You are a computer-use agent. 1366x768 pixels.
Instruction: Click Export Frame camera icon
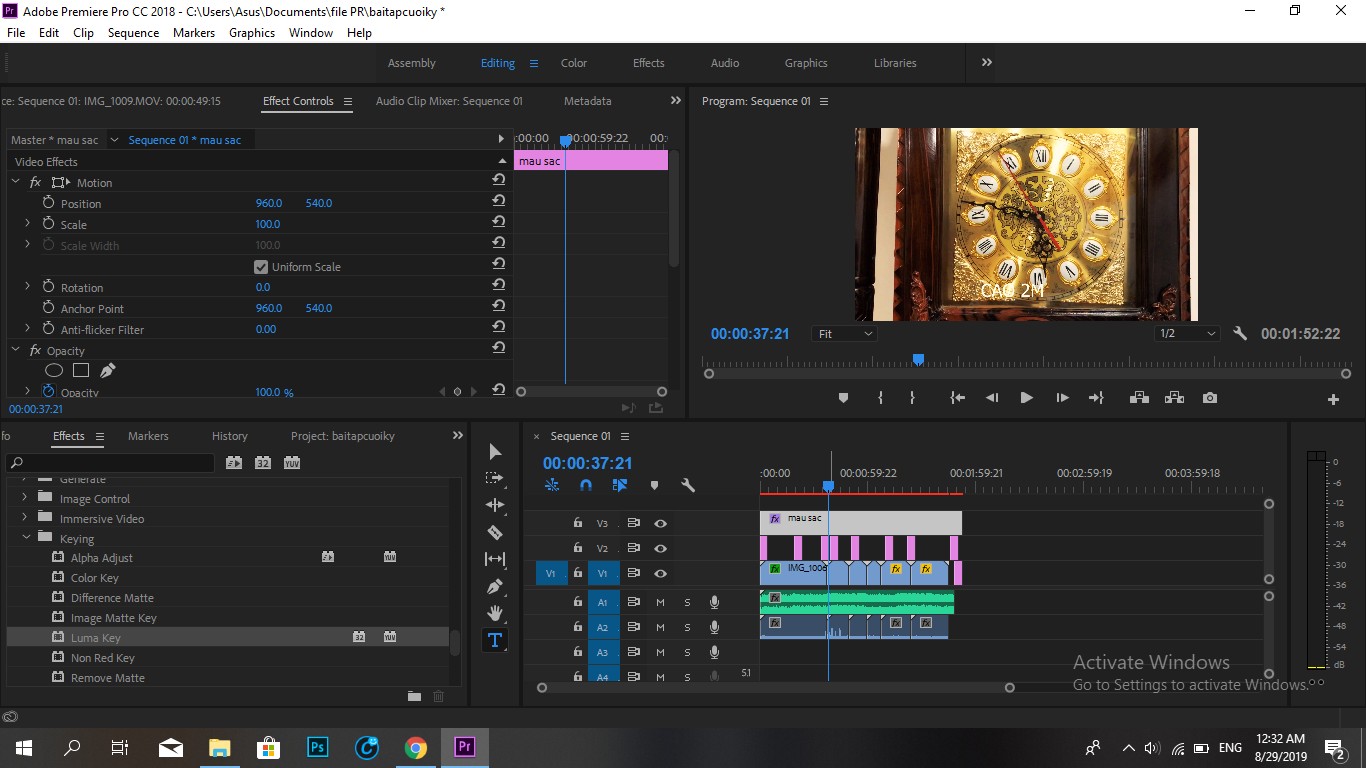click(1210, 398)
